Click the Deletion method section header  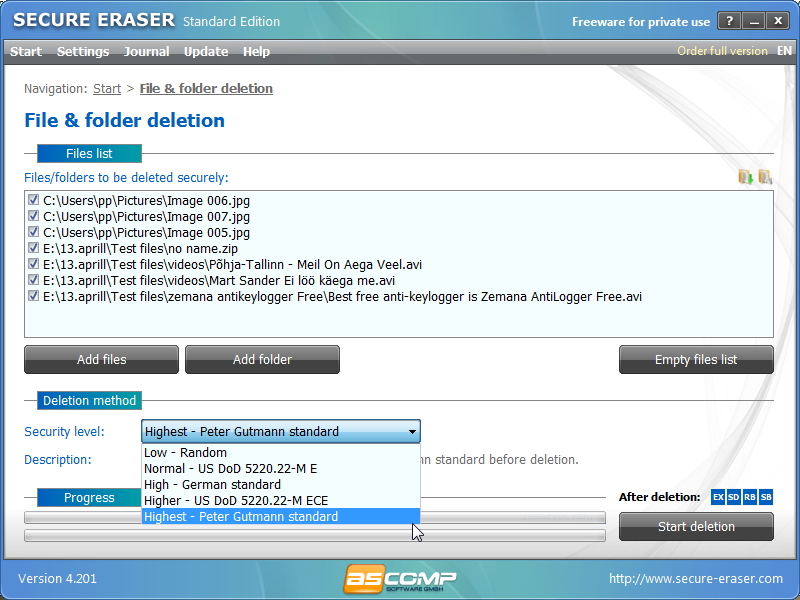pos(89,401)
